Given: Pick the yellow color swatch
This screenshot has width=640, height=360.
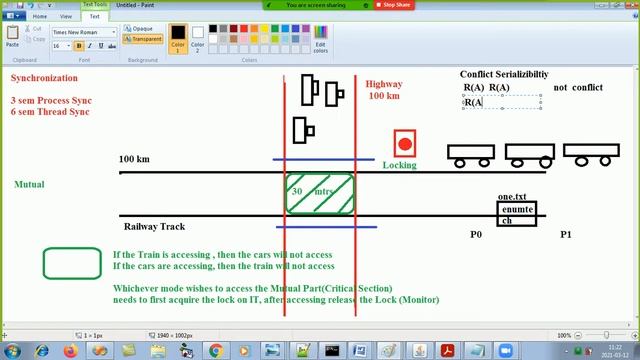Looking at the screenshot, I should (264, 29).
